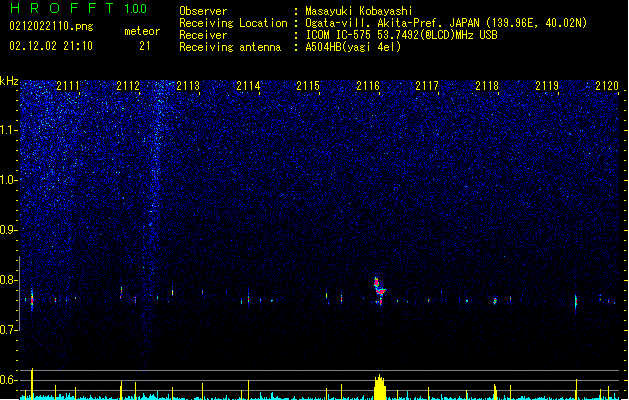Click the 2118 time axis marker

[x=487, y=86]
